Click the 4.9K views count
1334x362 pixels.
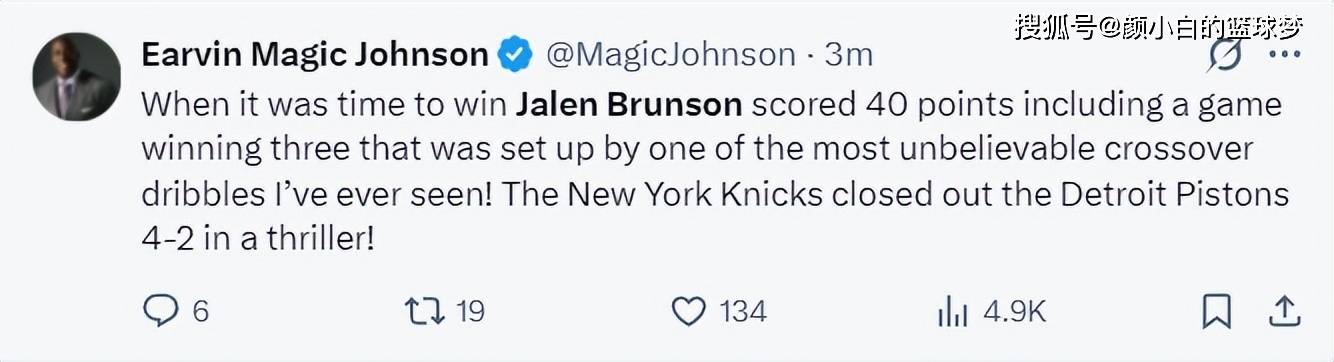(1015, 312)
